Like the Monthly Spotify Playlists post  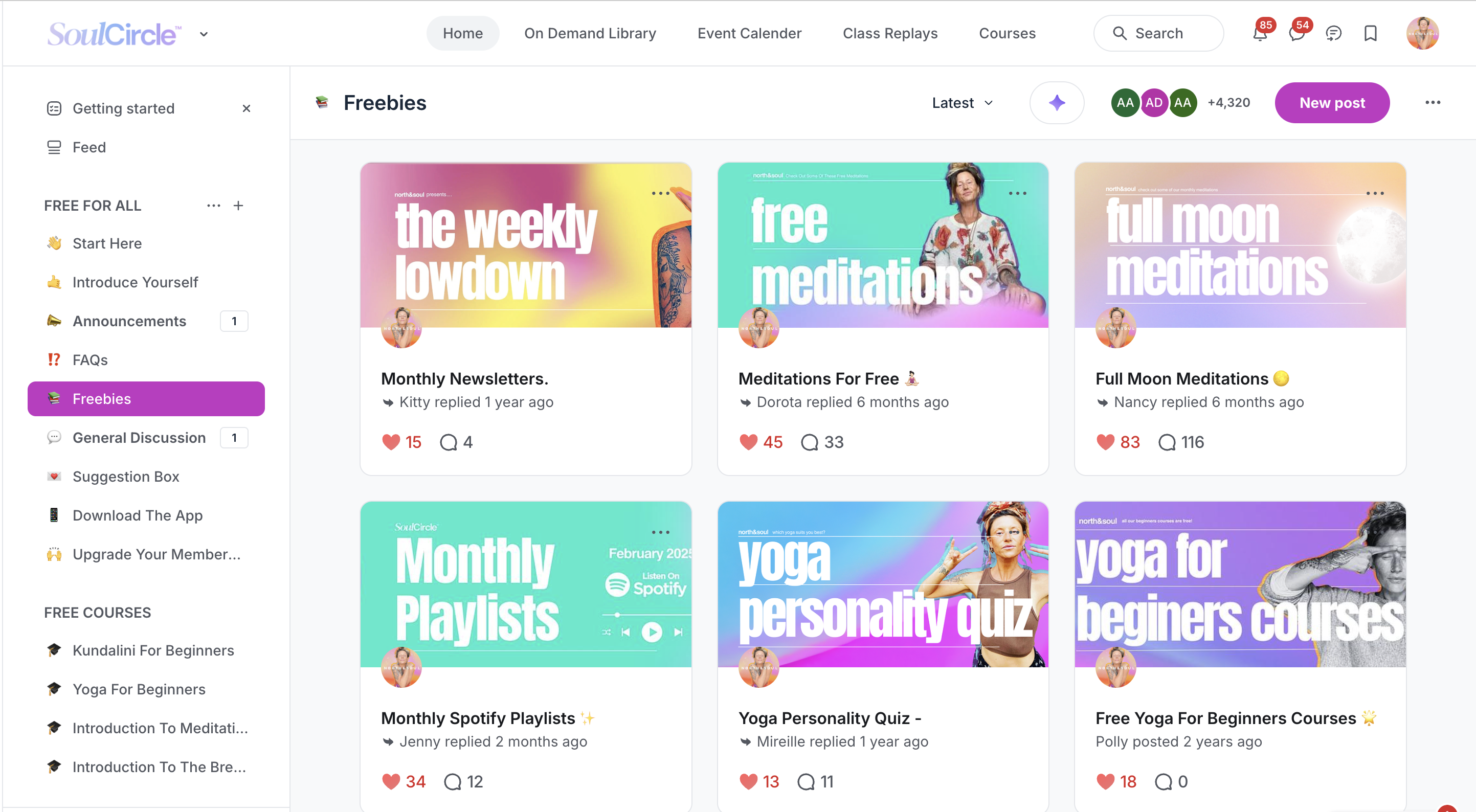(391, 780)
